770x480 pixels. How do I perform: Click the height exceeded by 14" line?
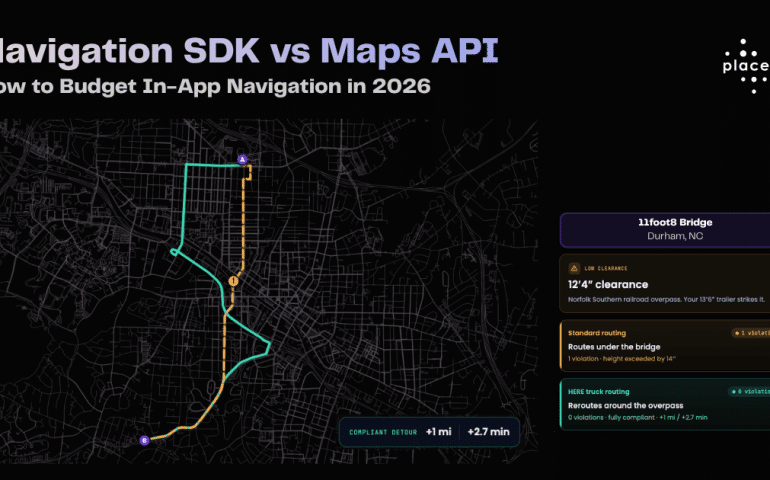coord(622,359)
